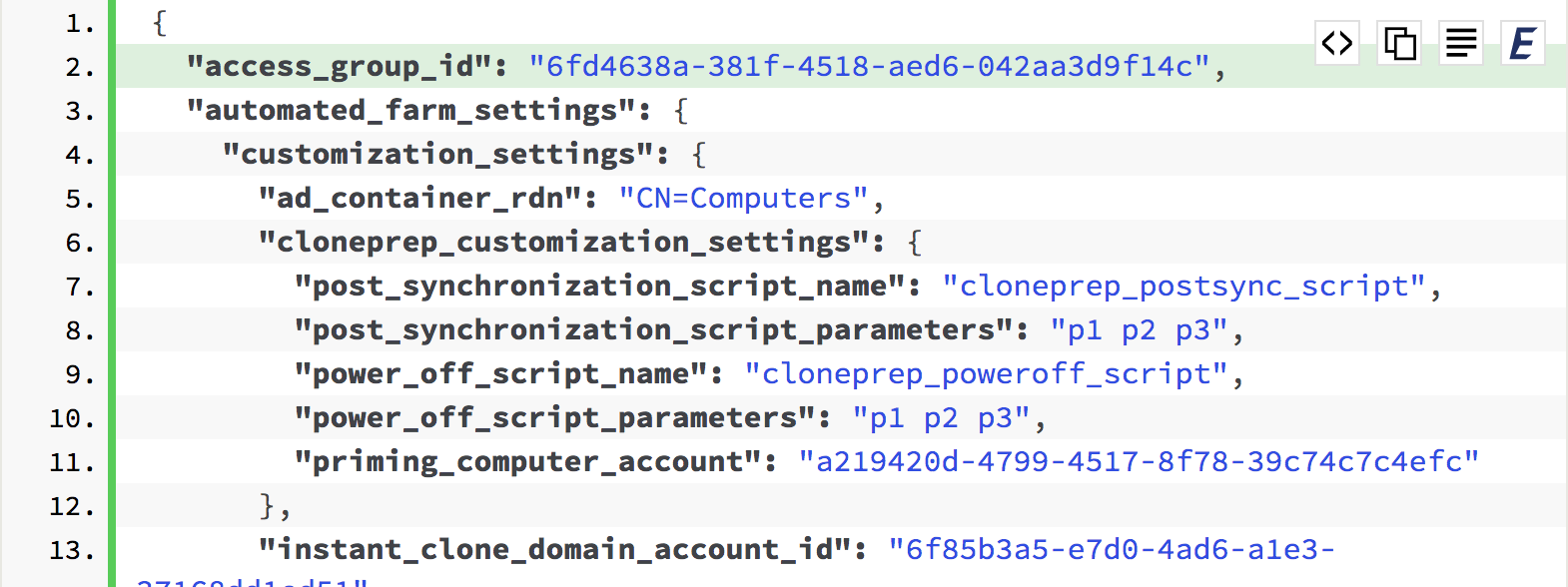Click the plain text lines icon
This screenshot has width=1568, height=587.
click(1461, 43)
